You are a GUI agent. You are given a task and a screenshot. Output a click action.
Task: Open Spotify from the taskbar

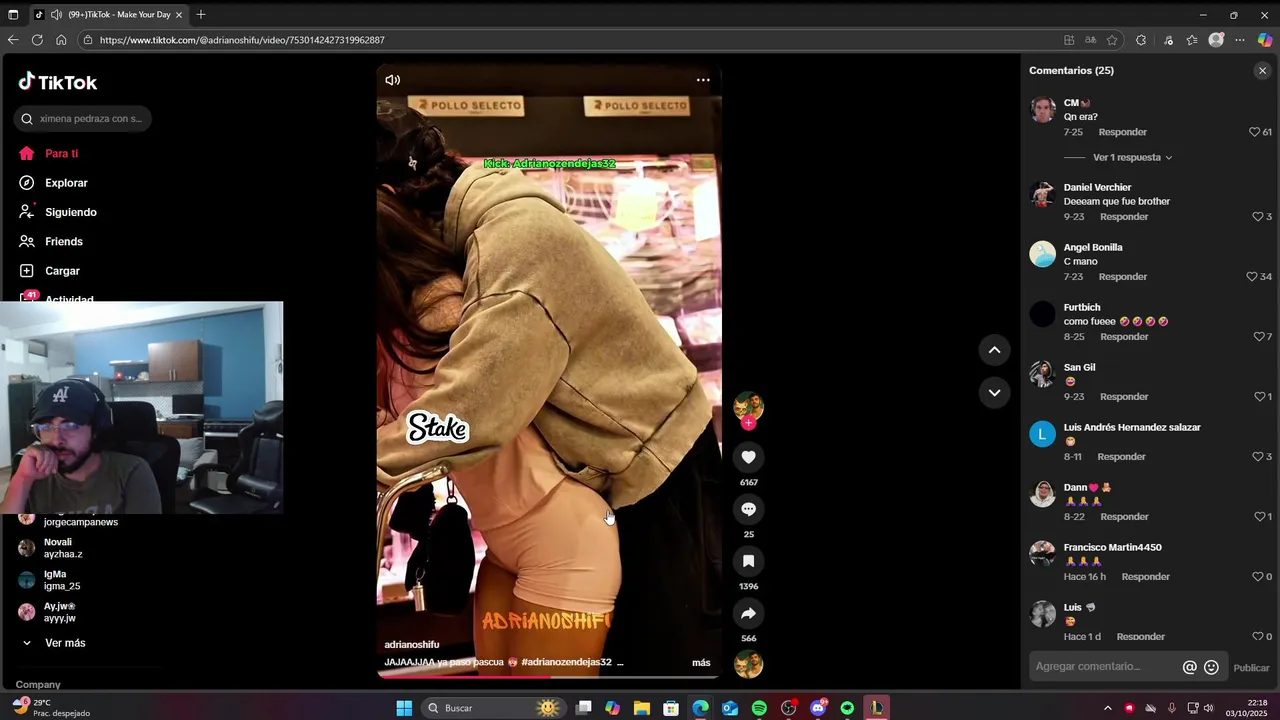coord(759,708)
